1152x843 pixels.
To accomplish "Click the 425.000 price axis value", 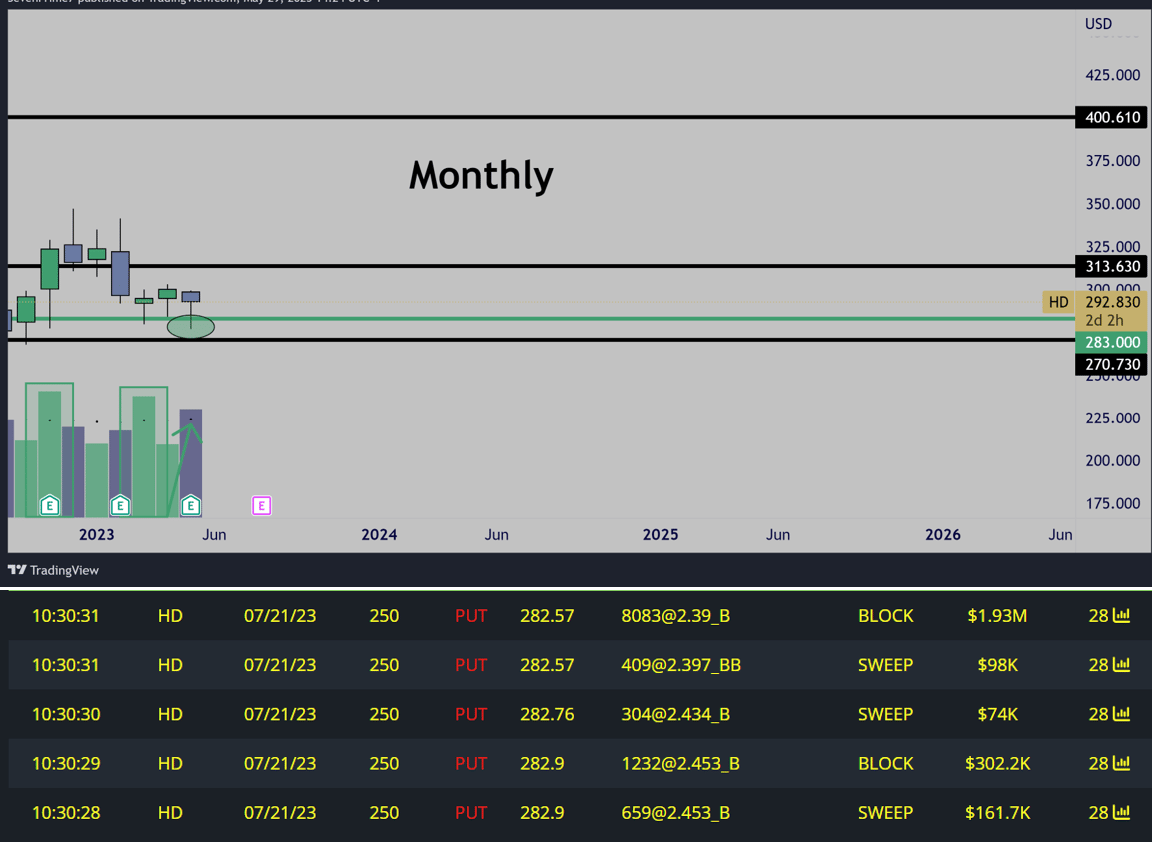I will coord(1112,75).
